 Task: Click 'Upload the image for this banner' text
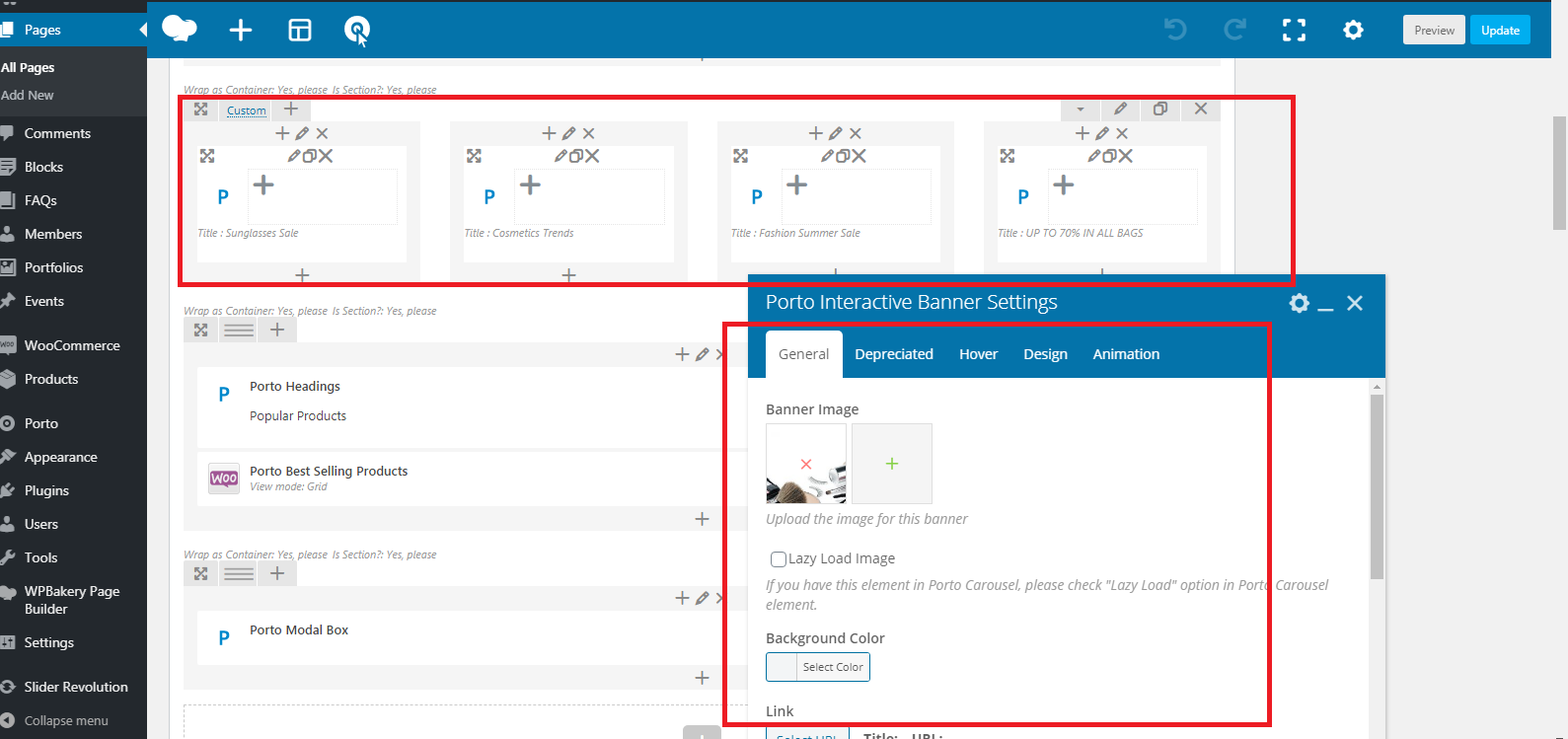(866, 519)
